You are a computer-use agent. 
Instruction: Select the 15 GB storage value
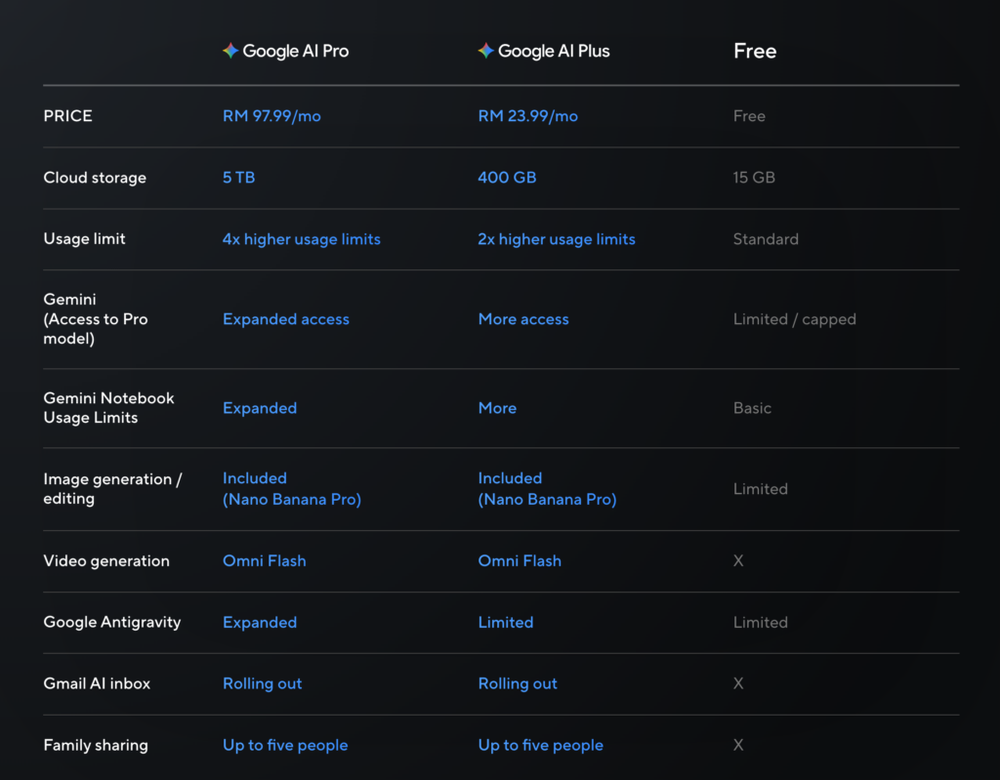point(754,177)
